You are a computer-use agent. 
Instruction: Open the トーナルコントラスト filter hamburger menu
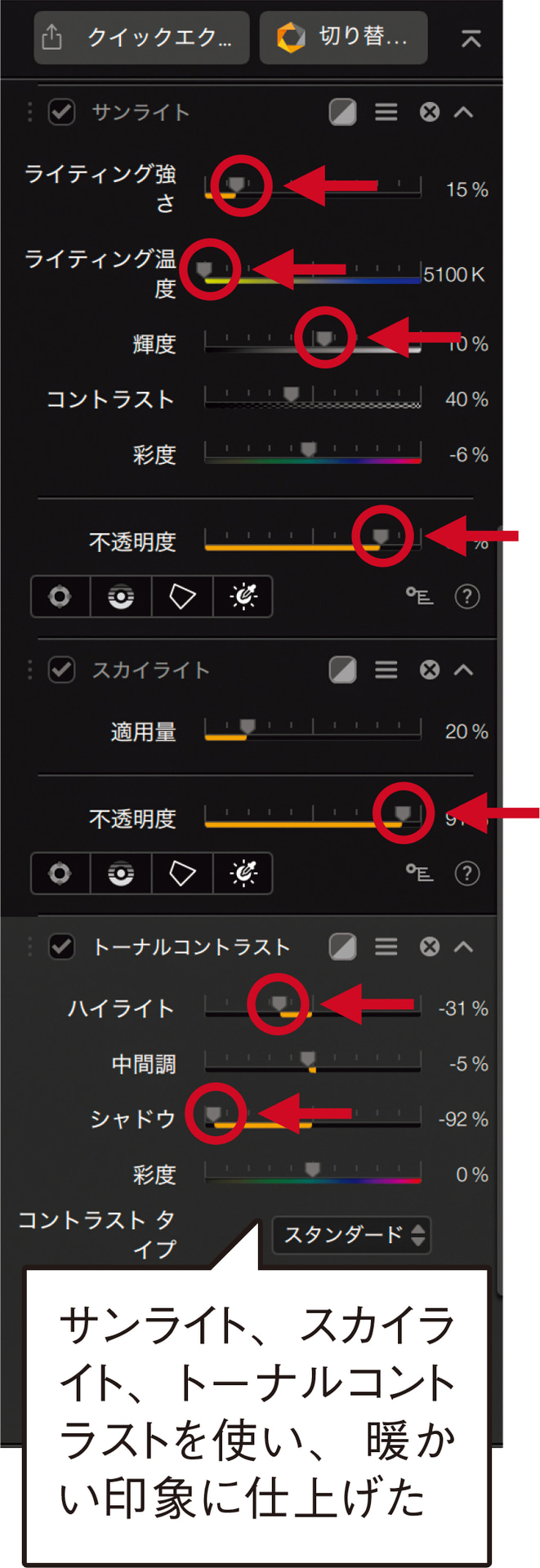click(386, 947)
